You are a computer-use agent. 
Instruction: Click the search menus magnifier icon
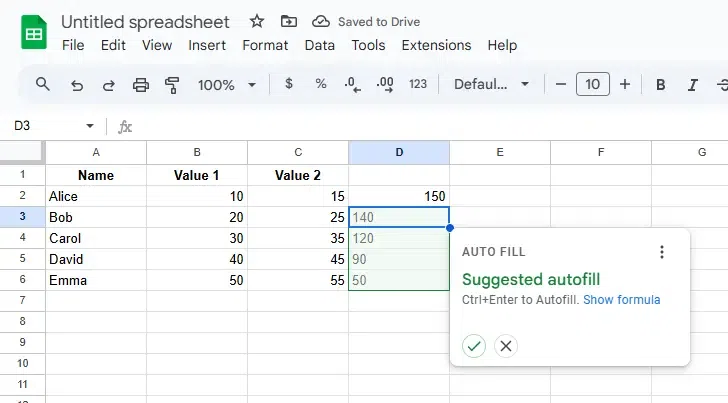click(42, 85)
